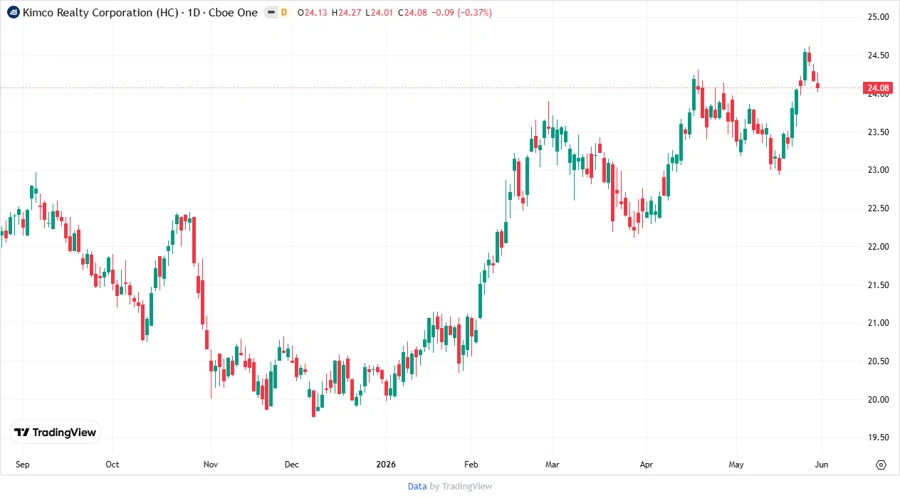Click the 24.50 price axis label
Image resolution: width=900 pixels, height=498 pixels.
click(878, 56)
